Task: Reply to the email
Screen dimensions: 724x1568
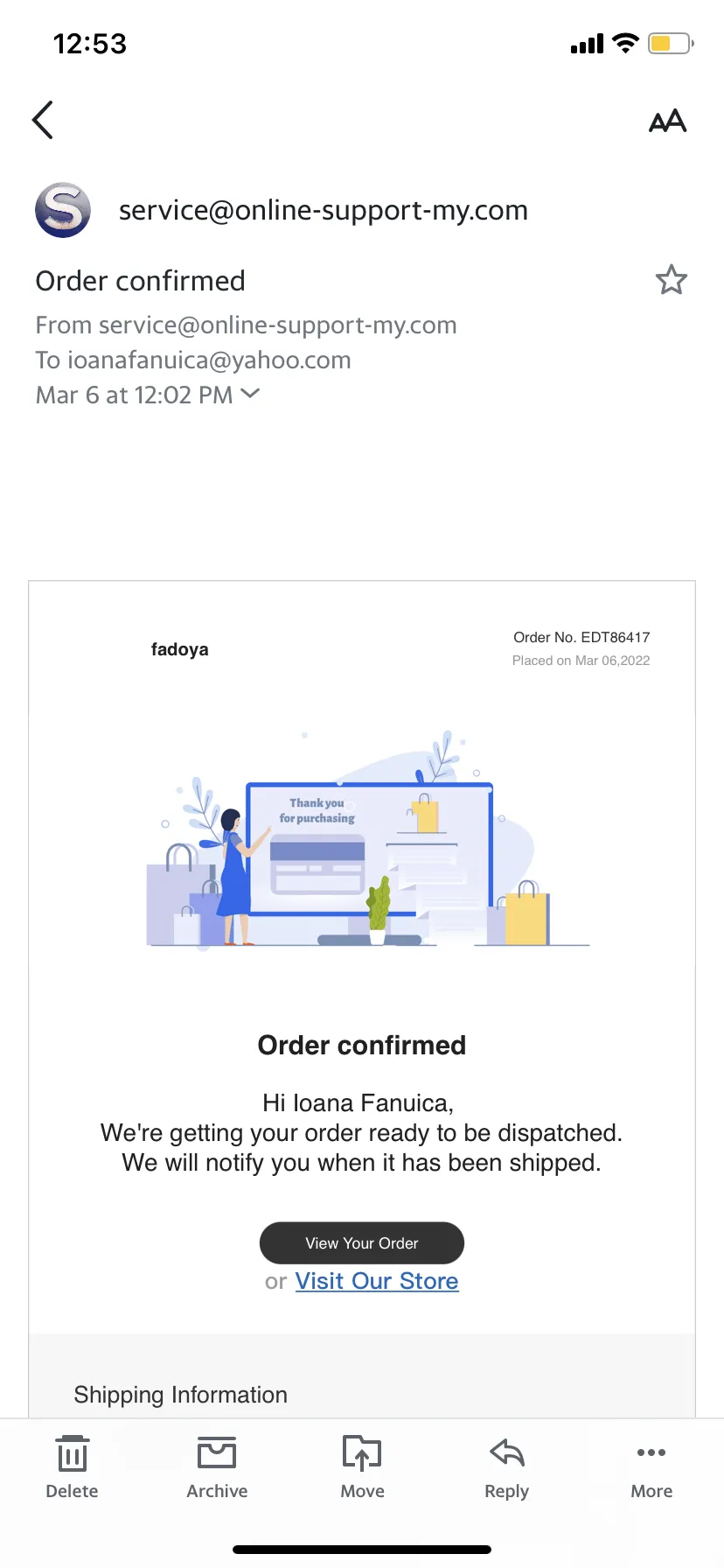Action: (507, 1468)
